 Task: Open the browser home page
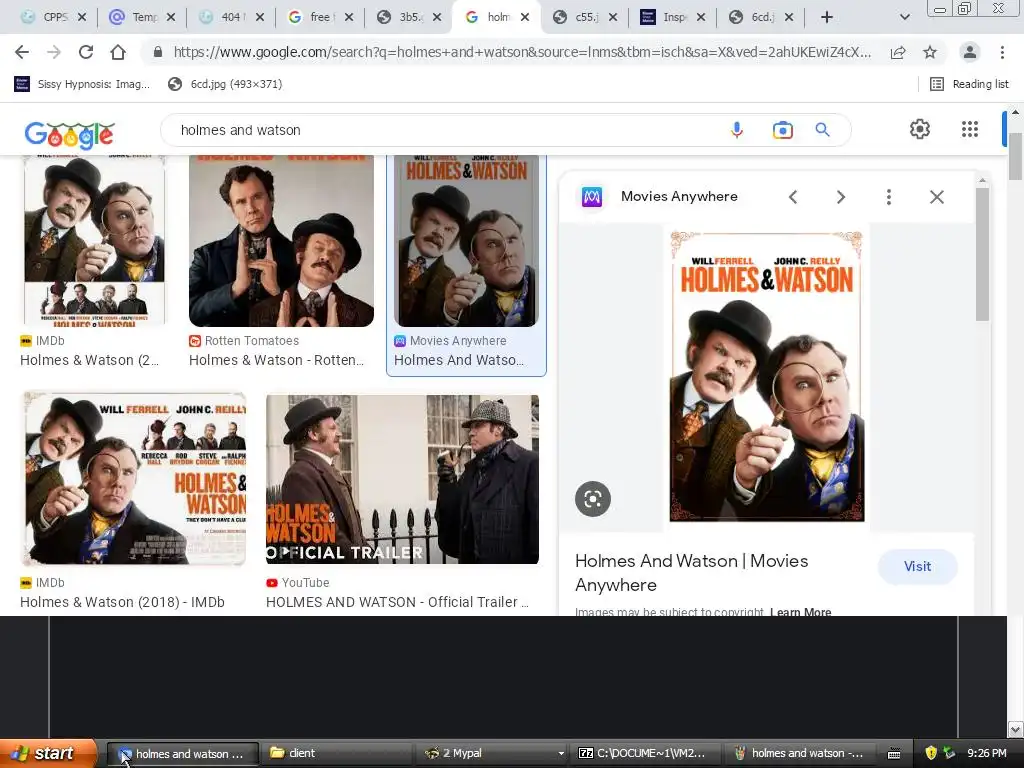(x=118, y=52)
